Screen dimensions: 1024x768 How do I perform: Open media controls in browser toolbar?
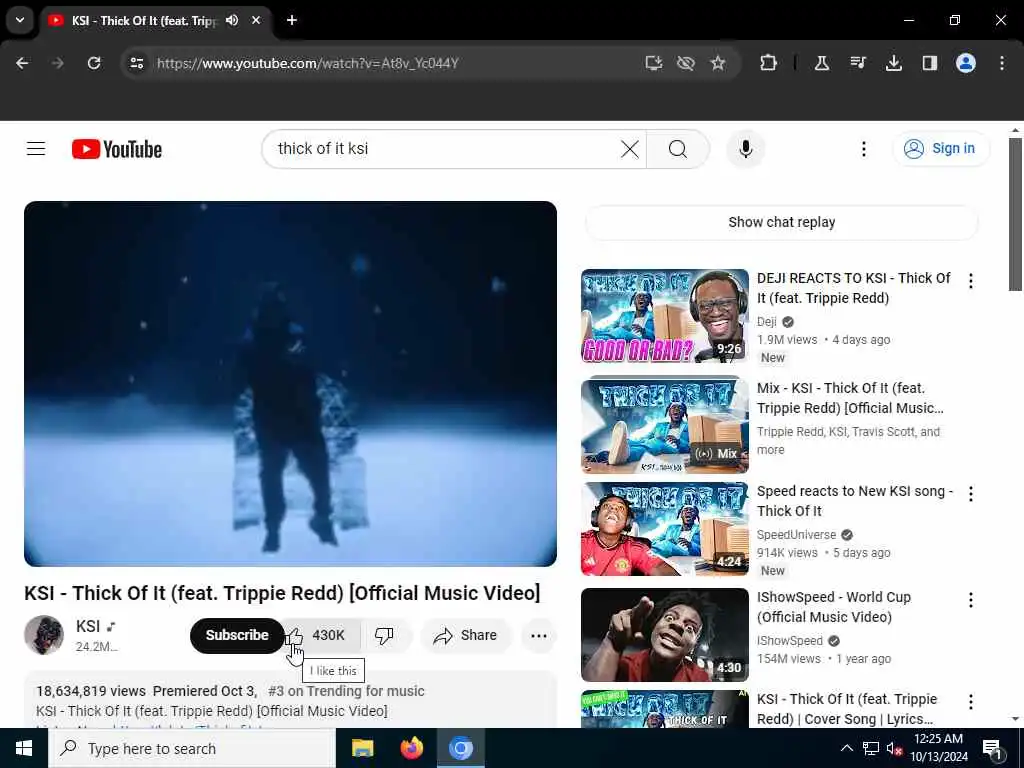coord(857,63)
